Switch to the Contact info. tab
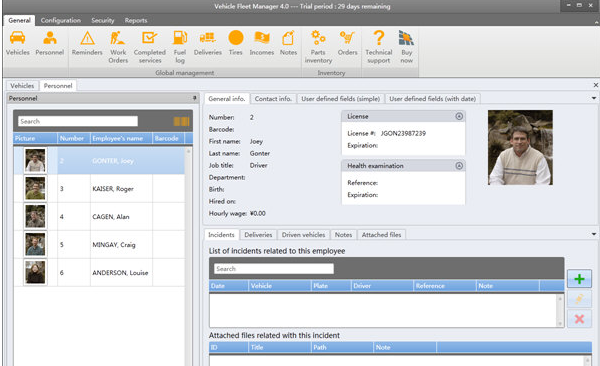This screenshot has height=366, width=600. [273, 99]
